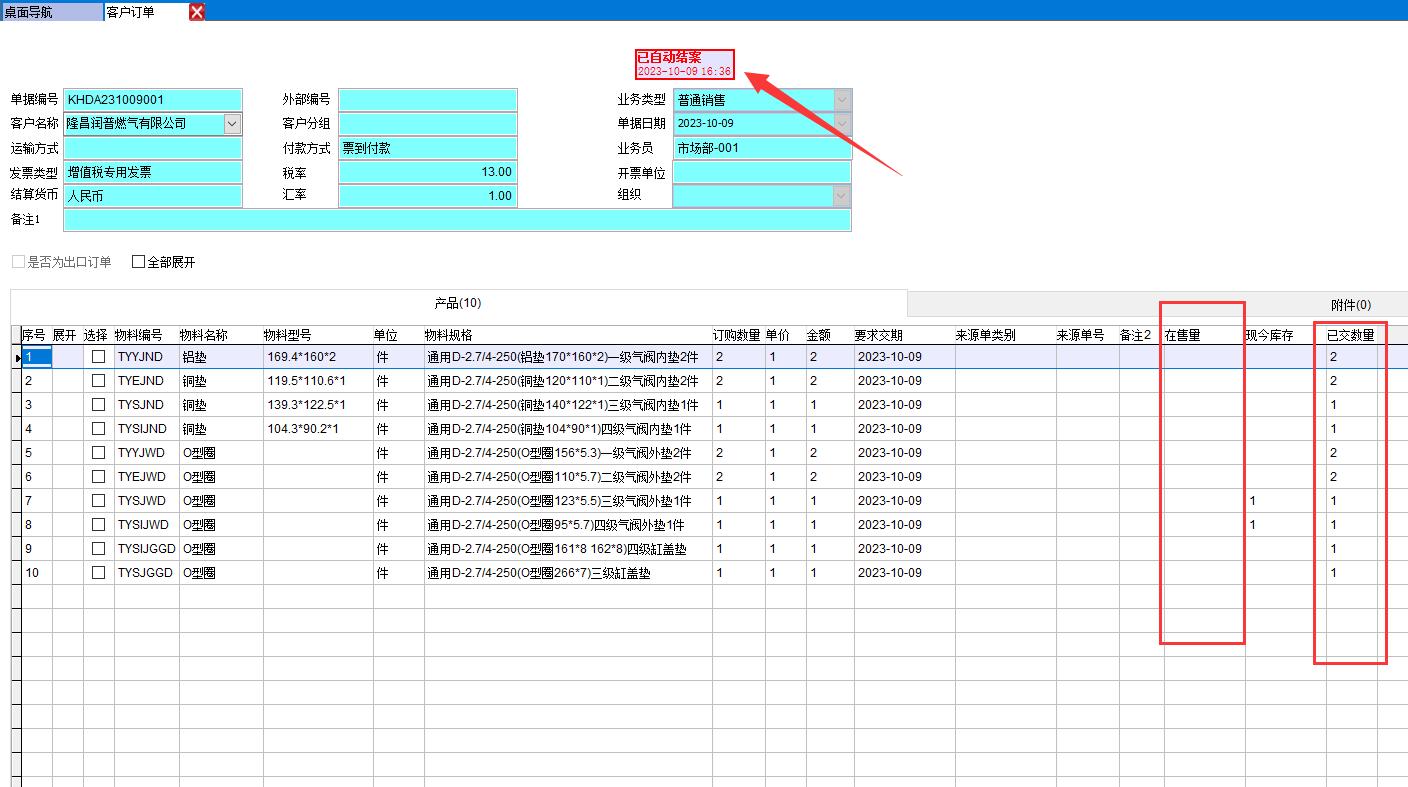The image size is (1408, 787).
Task: Expand the 组织 dropdown
Action: tap(842, 196)
